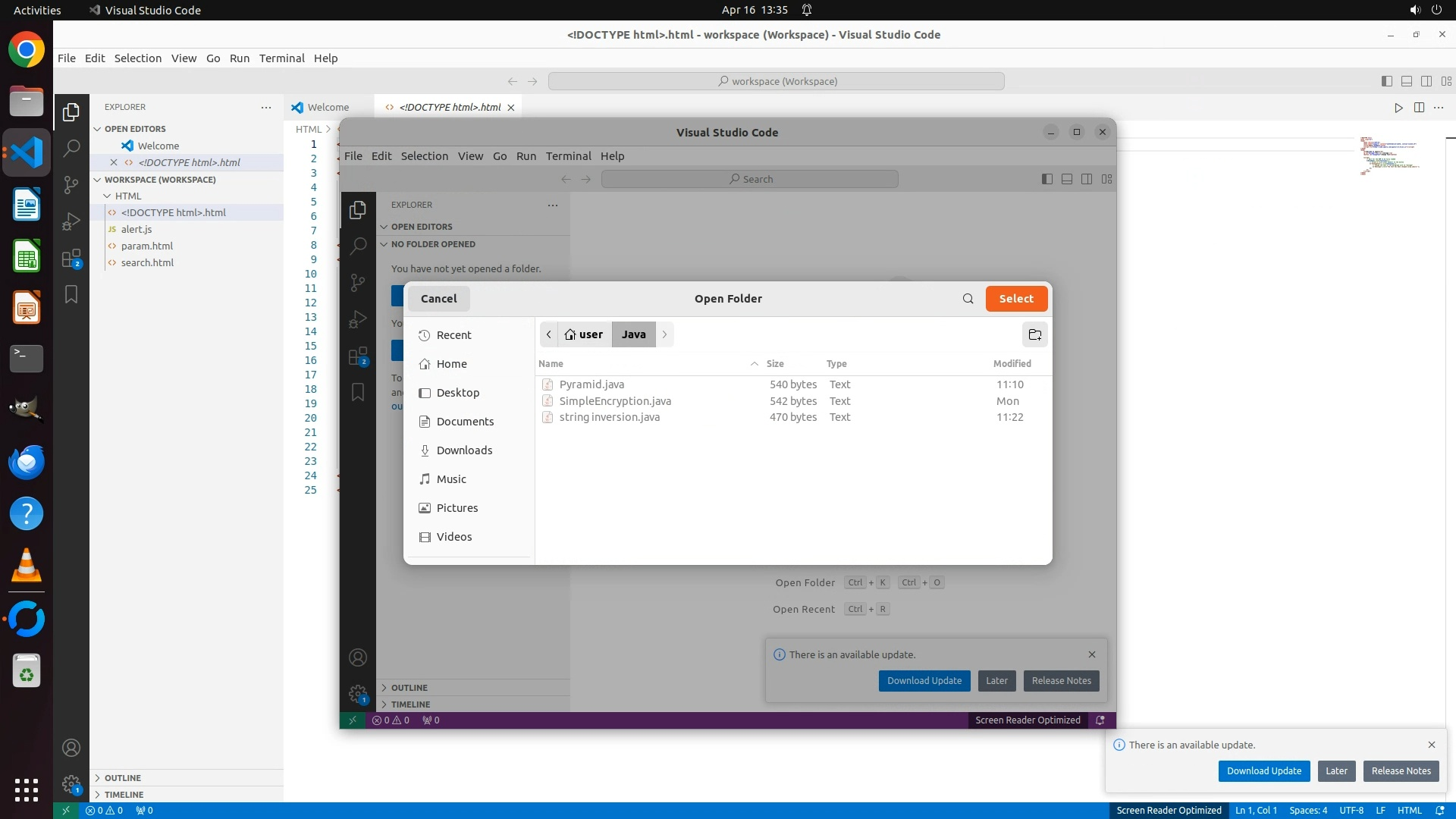Open Extensions view in main activity bar
Viewport: 1456px width, 819px height.
71,259
